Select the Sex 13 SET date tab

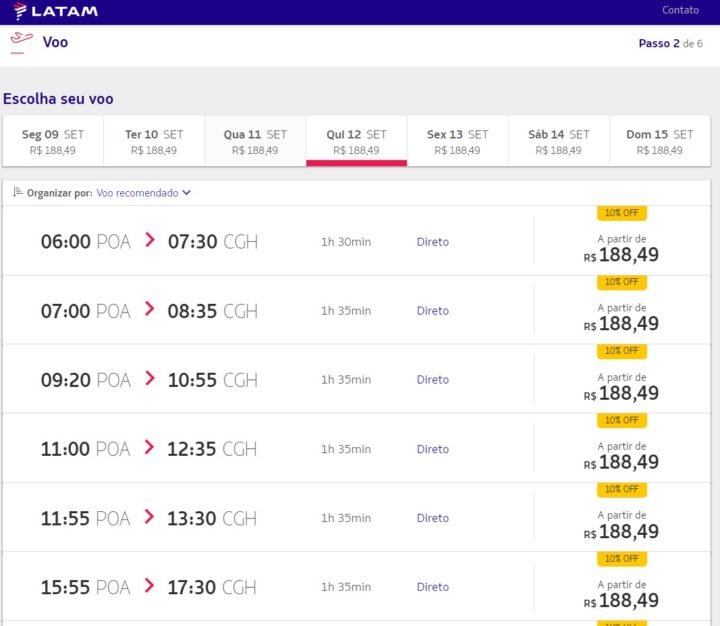click(x=457, y=141)
